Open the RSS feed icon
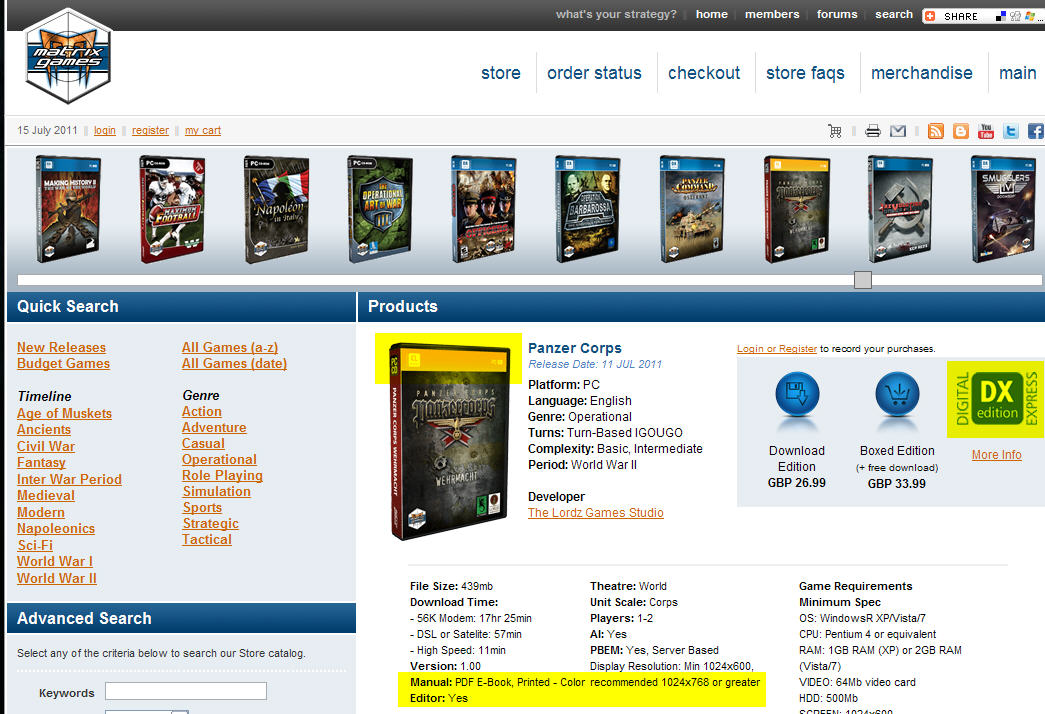1045x714 pixels. click(x=936, y=131)
